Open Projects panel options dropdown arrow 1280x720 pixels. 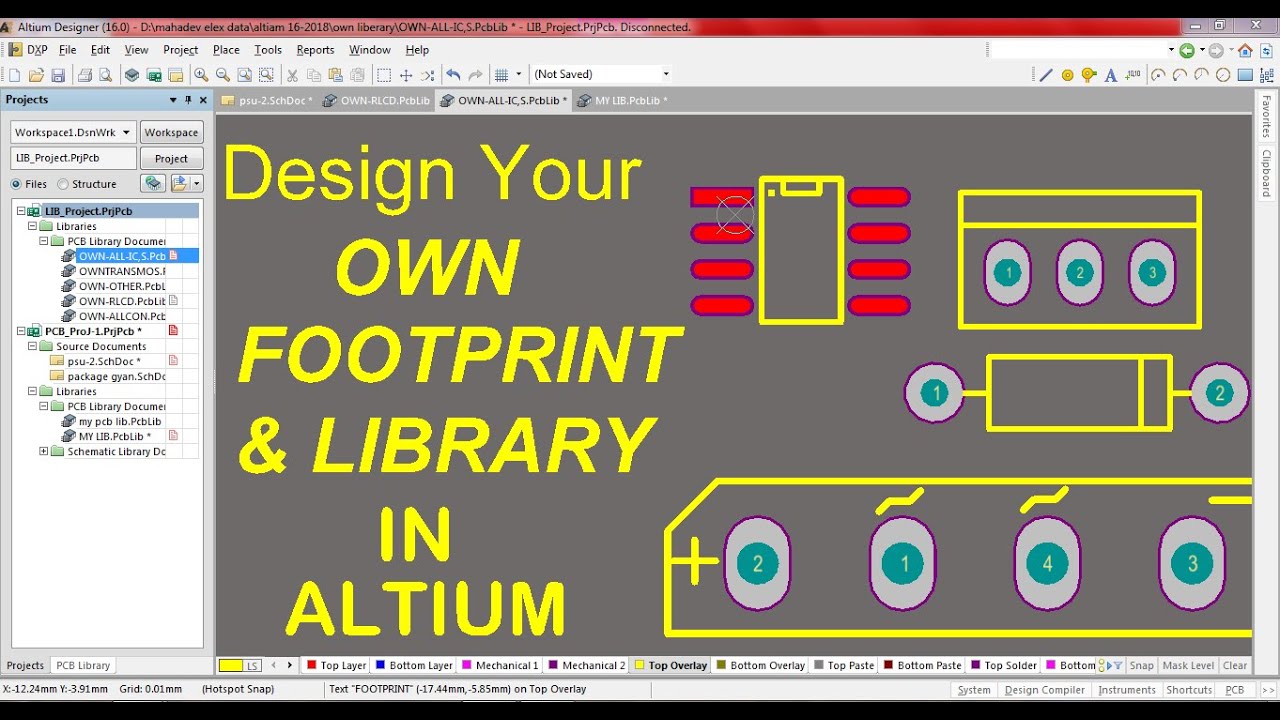(x=173, y=100)
